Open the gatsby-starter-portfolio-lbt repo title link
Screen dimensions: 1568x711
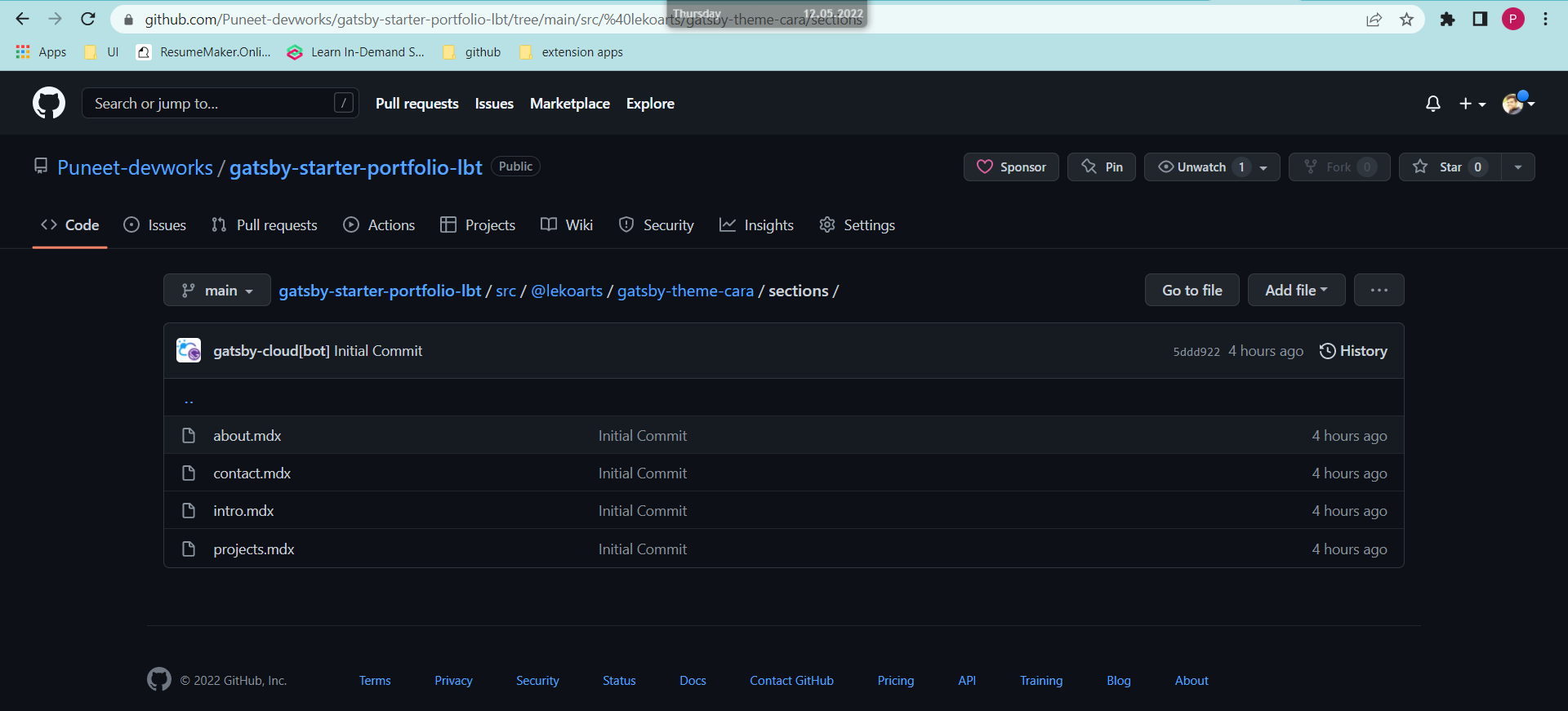(x=356, y=167)
